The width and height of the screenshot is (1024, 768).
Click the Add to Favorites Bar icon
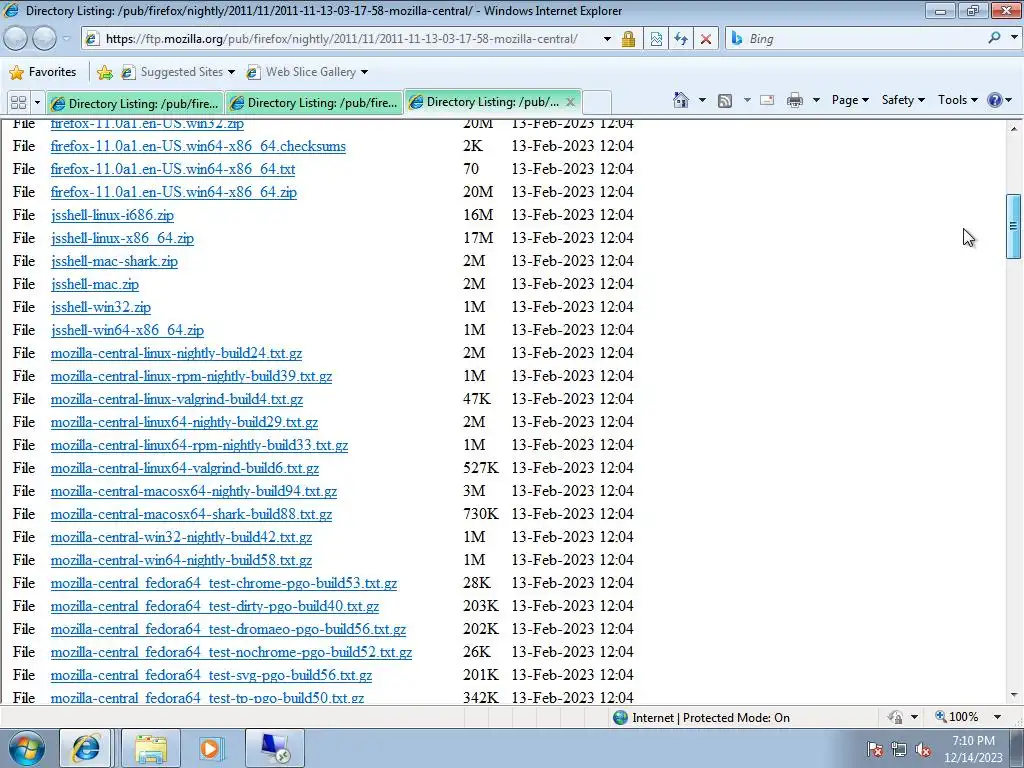point(104,72)
